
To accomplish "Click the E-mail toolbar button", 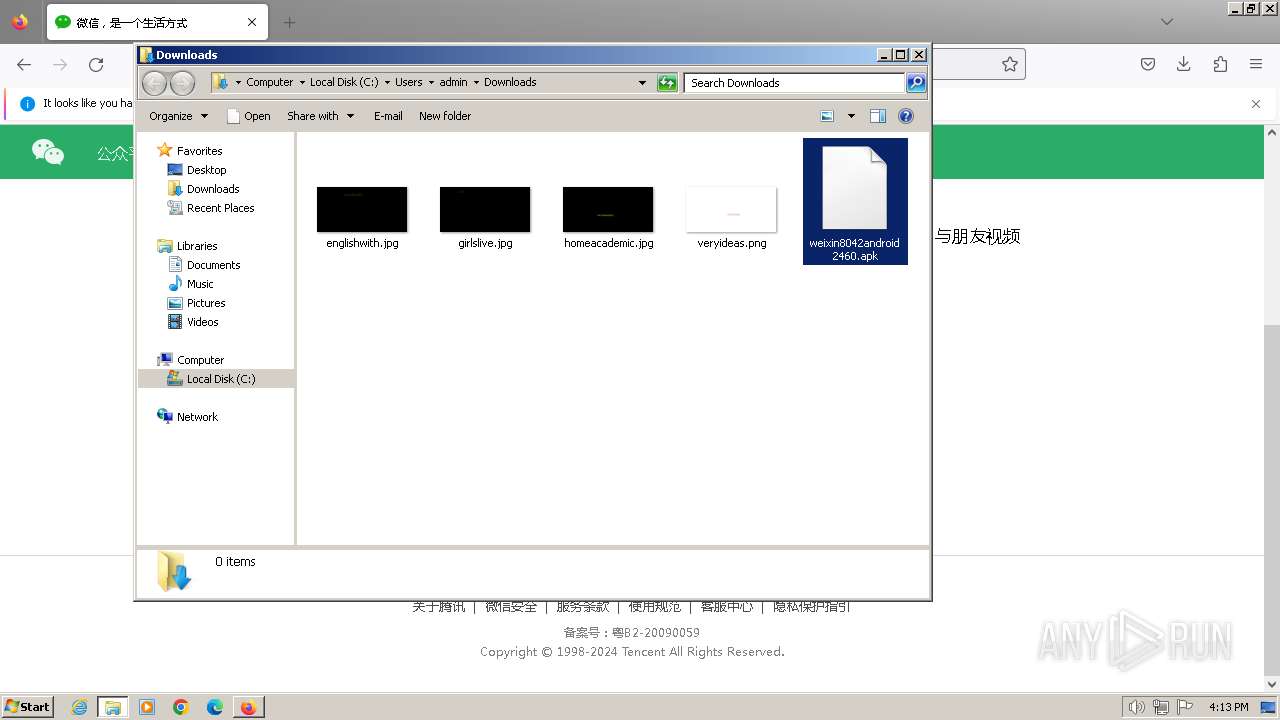I will [x=388, y=116].
